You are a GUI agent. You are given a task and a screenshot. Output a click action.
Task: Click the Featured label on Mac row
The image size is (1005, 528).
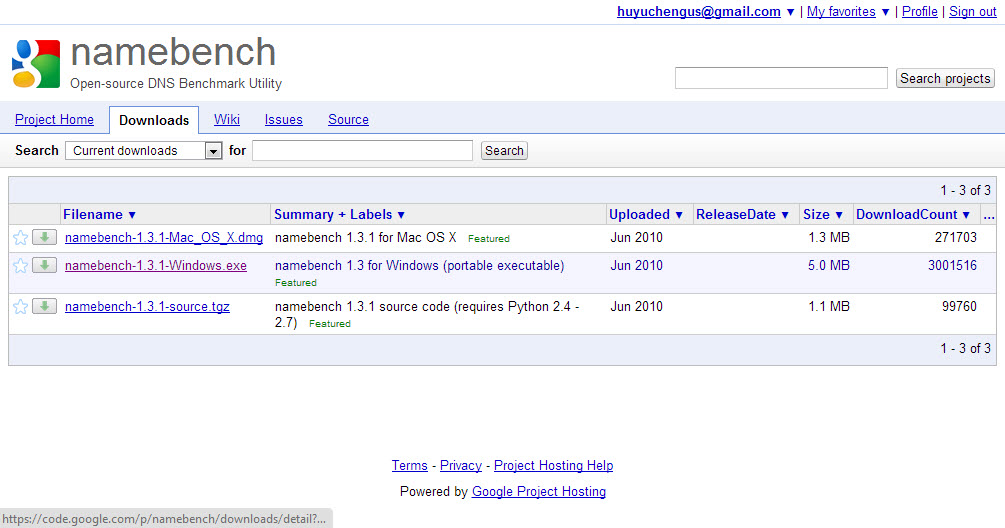tap(489, 238)
